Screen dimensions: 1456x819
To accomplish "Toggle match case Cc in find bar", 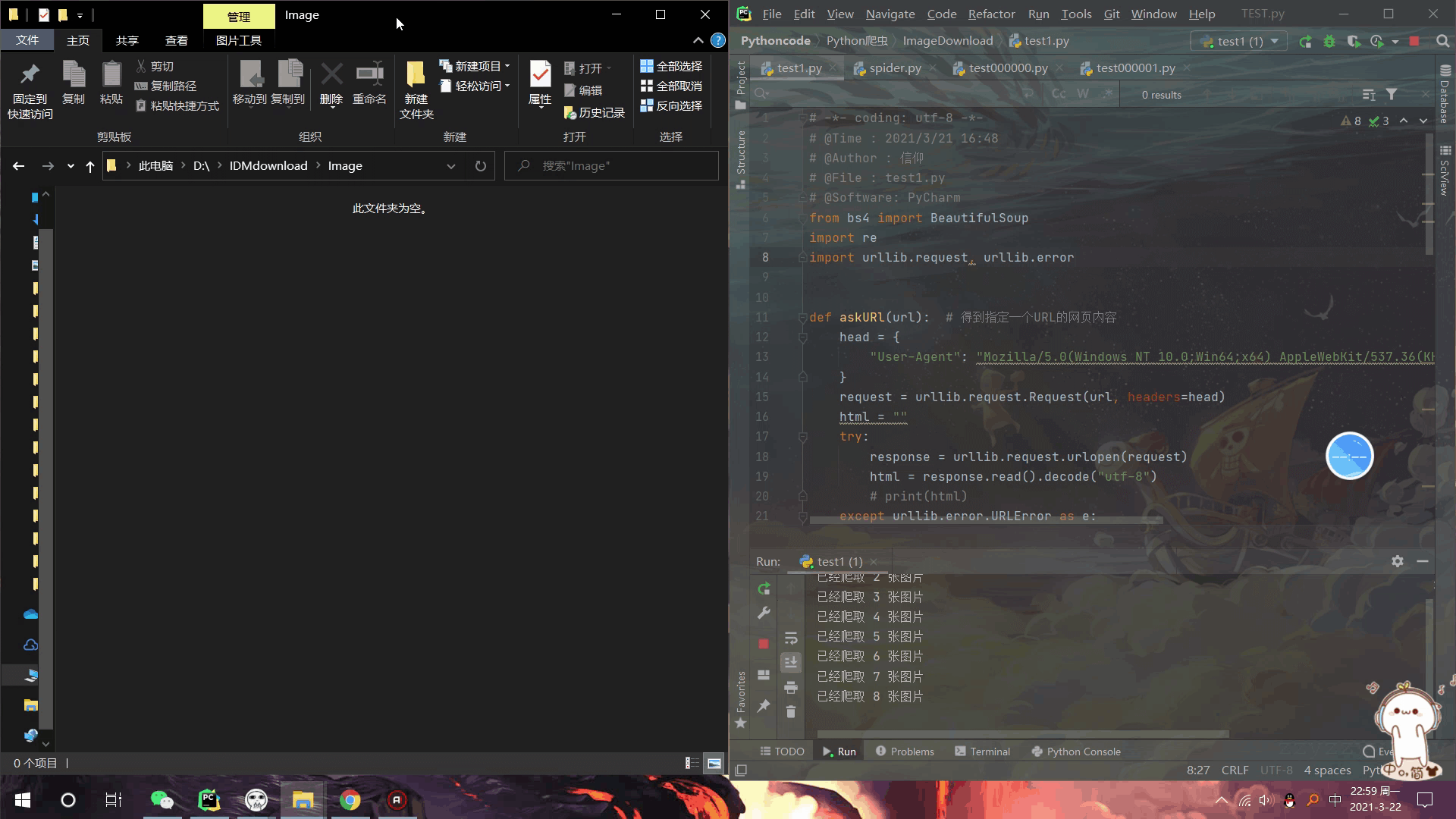I will click(1059, 94).
